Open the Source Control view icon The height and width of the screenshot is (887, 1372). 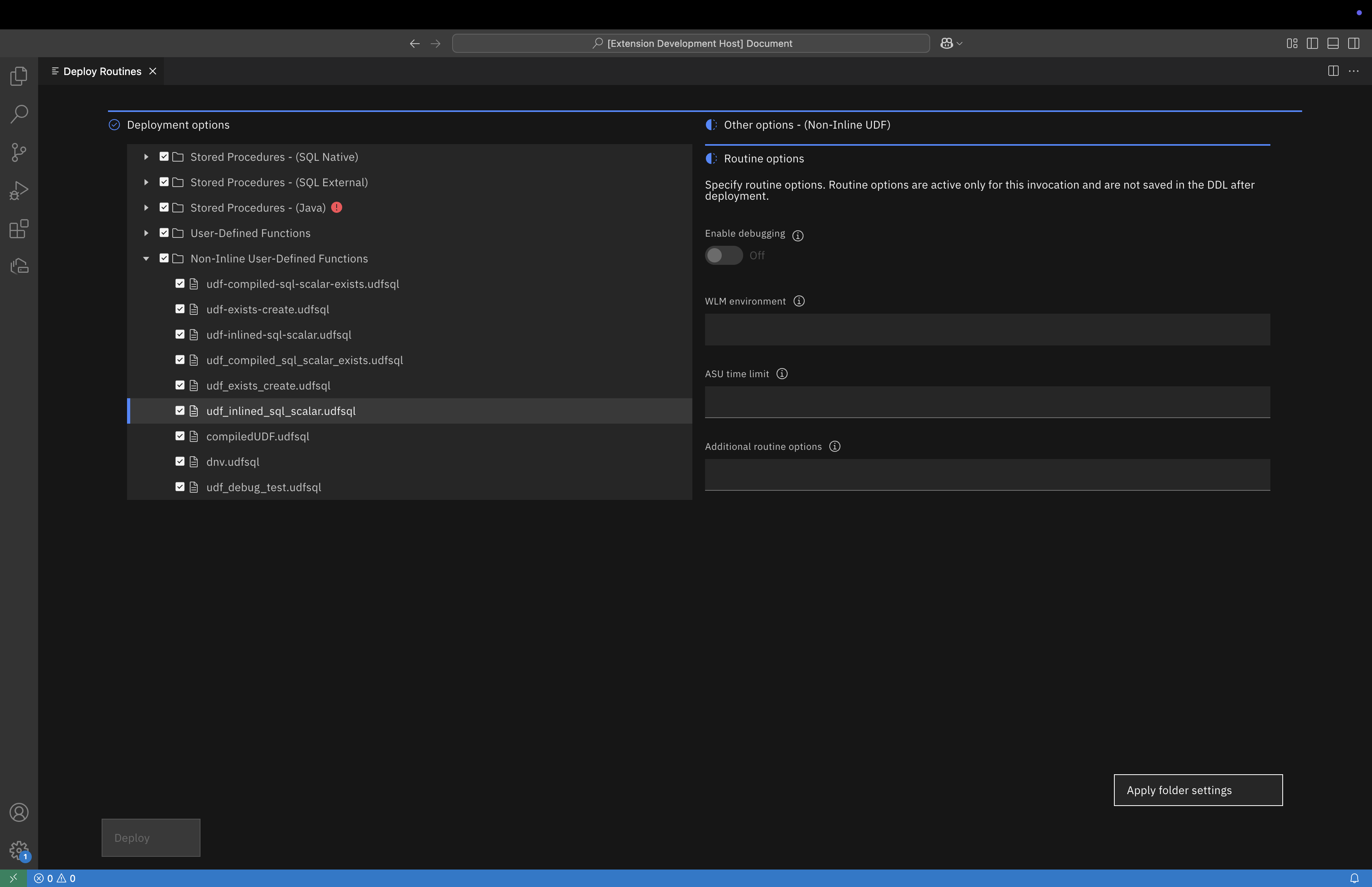18,152
